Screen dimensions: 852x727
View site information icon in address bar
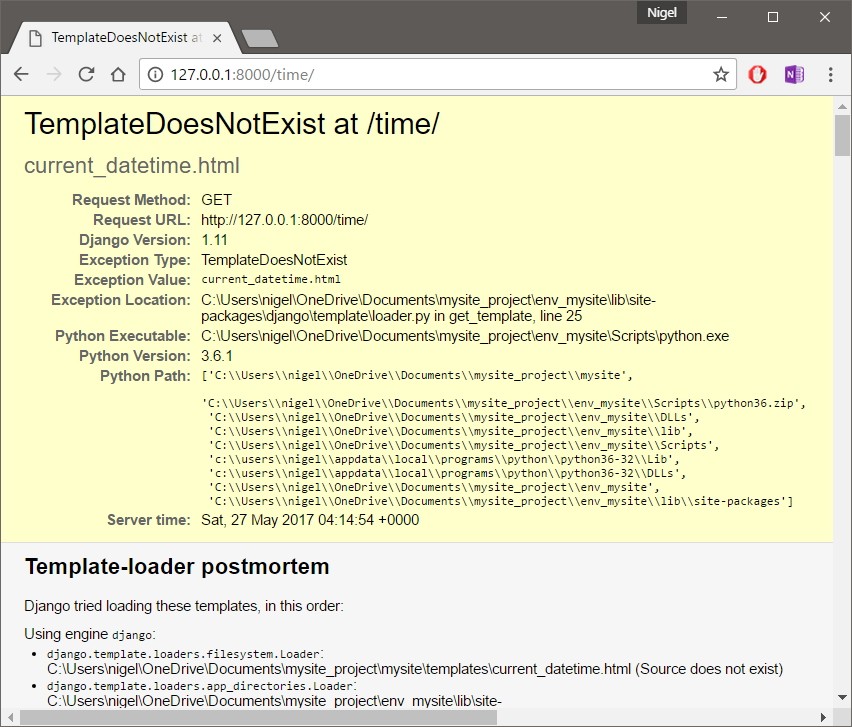155,74
